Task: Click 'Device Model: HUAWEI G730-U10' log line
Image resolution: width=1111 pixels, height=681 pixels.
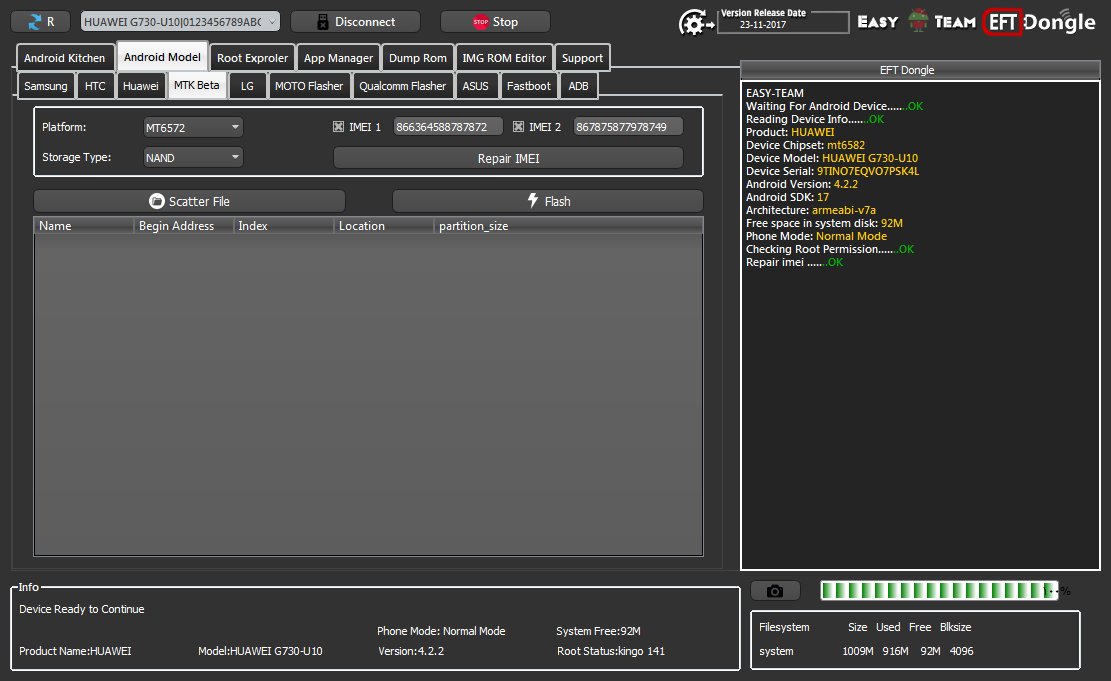Action: point(832,158)
